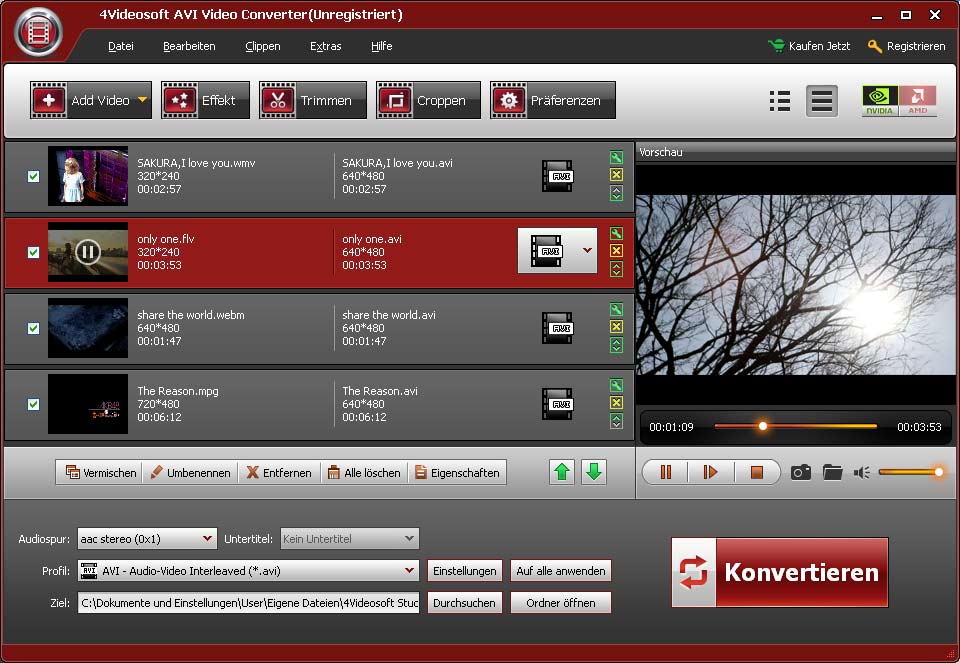Image resolution: width=960 pixels, height=663 pixels.
Task: Adjust the volume slider
Action: pos(910,472)
